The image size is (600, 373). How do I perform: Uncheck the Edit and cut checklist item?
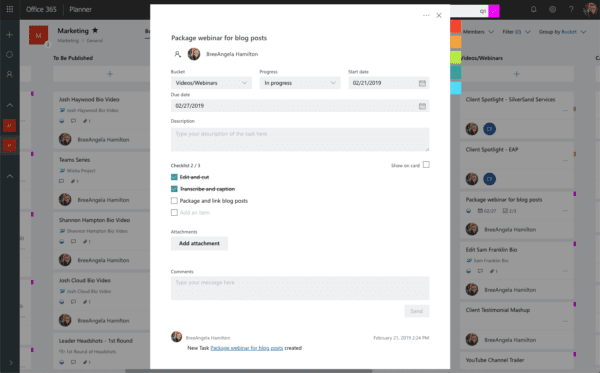pos(174,177)
